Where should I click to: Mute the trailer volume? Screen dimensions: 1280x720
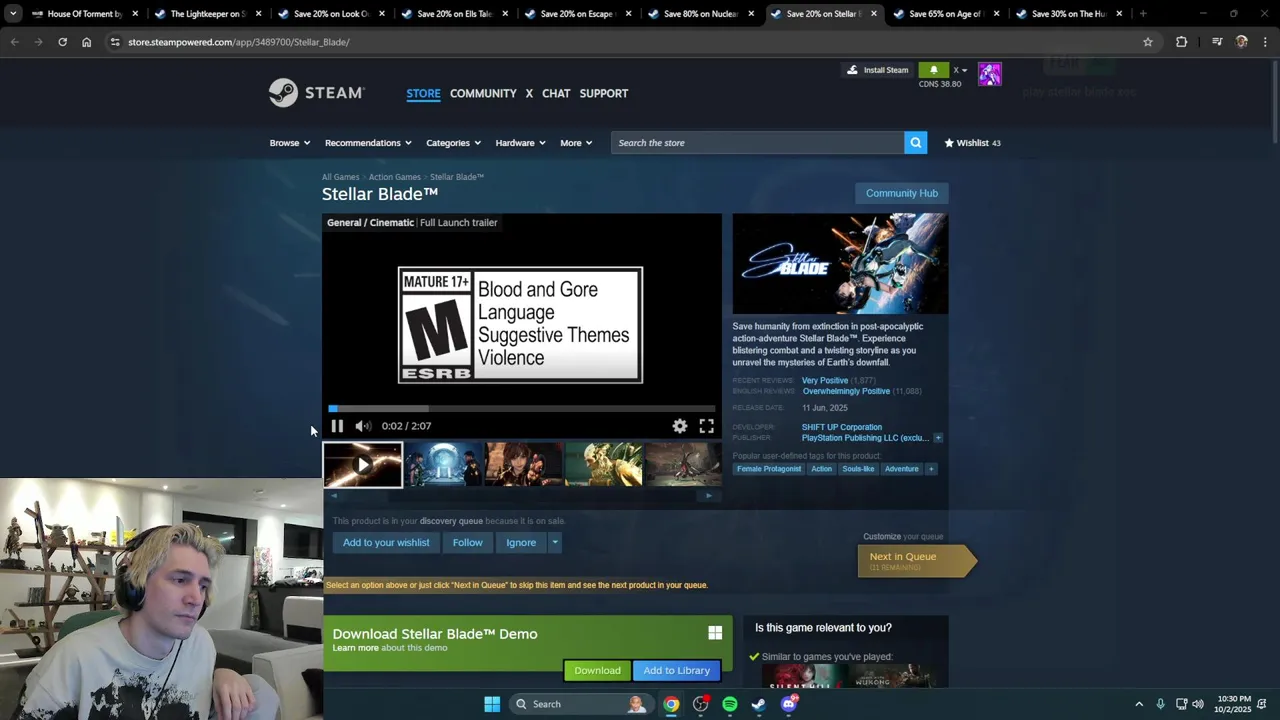click(363, 426)
